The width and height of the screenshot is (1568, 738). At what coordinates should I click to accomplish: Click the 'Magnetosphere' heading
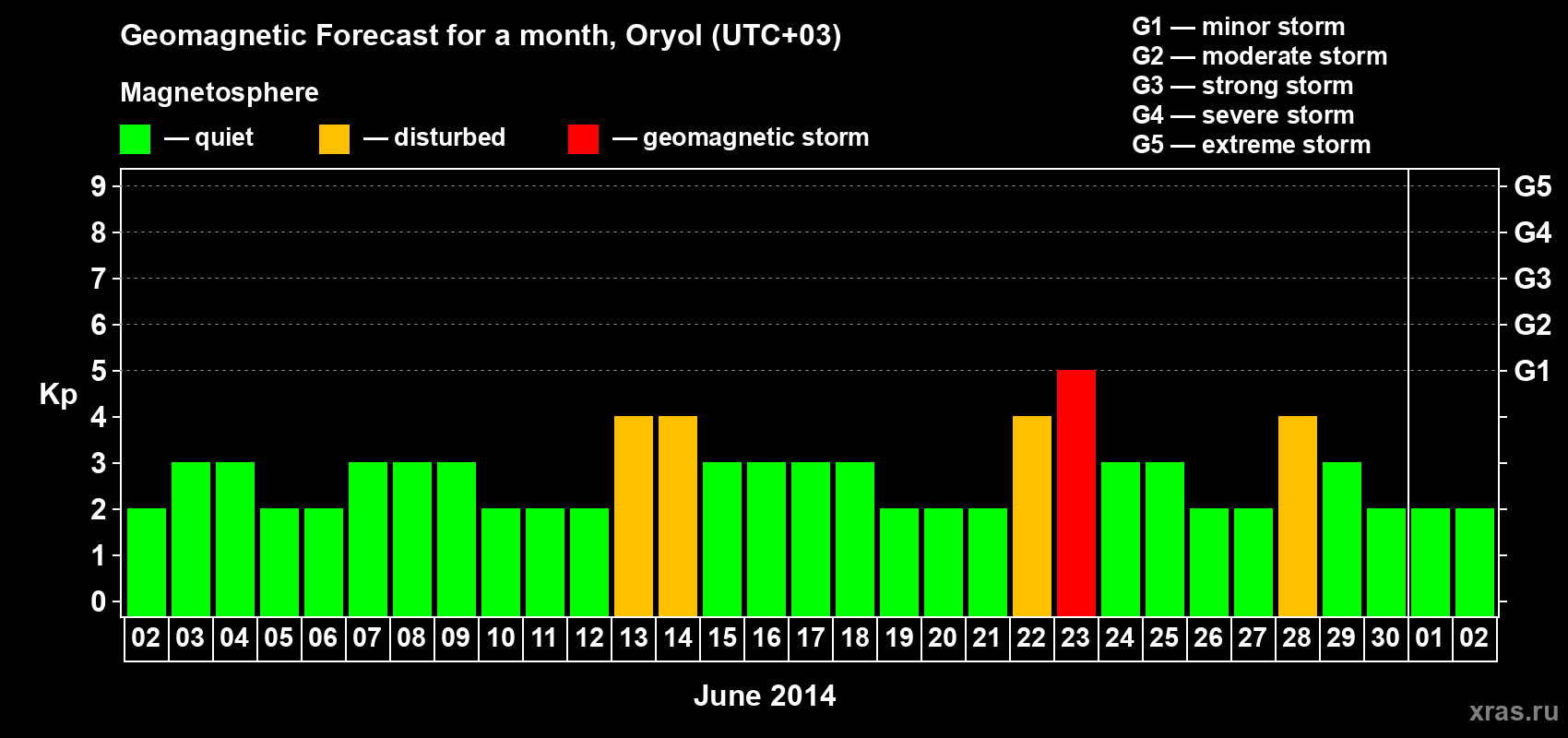(220, 92)
